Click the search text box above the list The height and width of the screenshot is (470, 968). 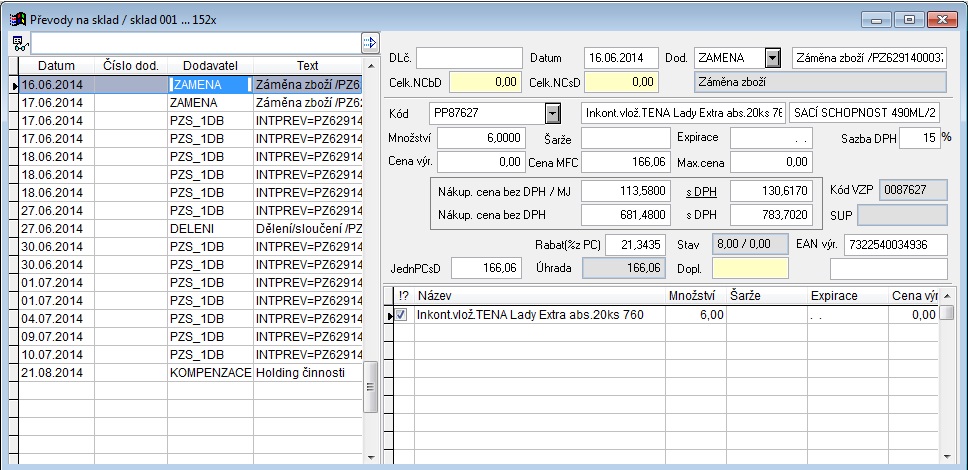(x=195, y=43)
